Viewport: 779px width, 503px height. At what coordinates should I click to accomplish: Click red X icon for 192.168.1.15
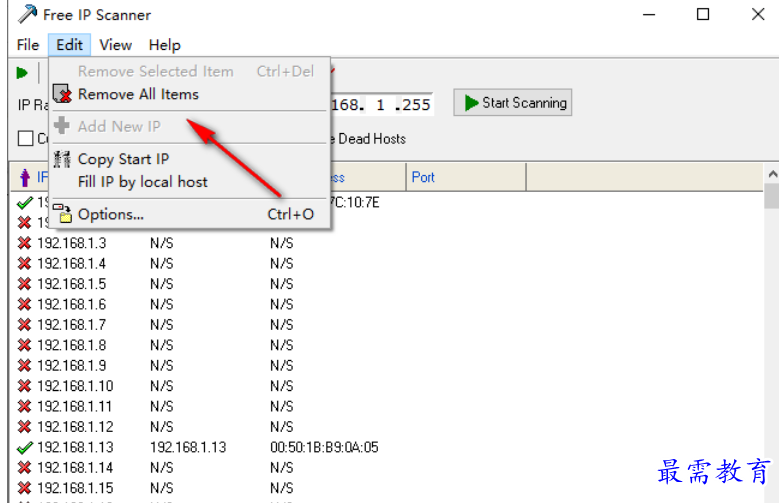point(24,488)
